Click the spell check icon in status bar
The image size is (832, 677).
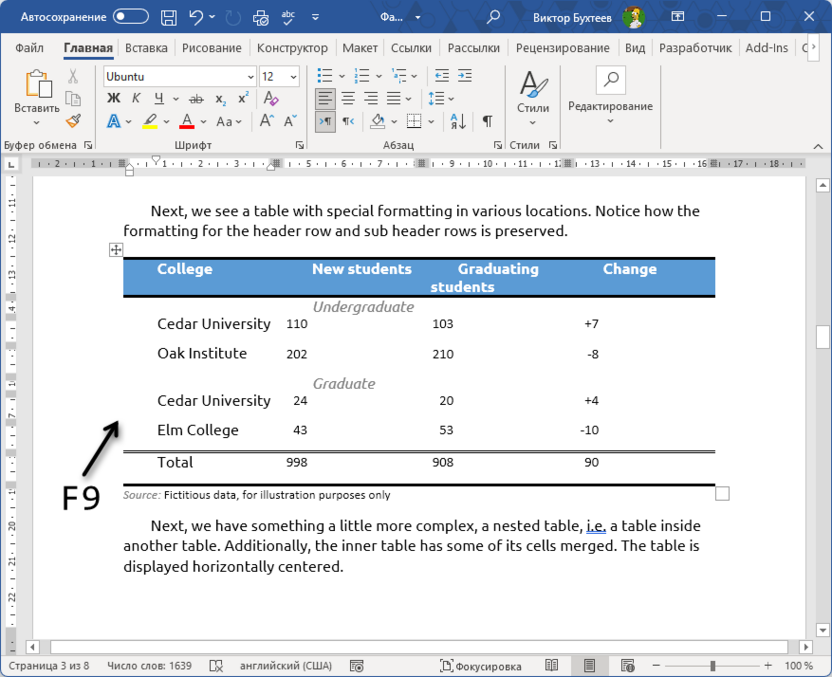(x=215, y=664)
